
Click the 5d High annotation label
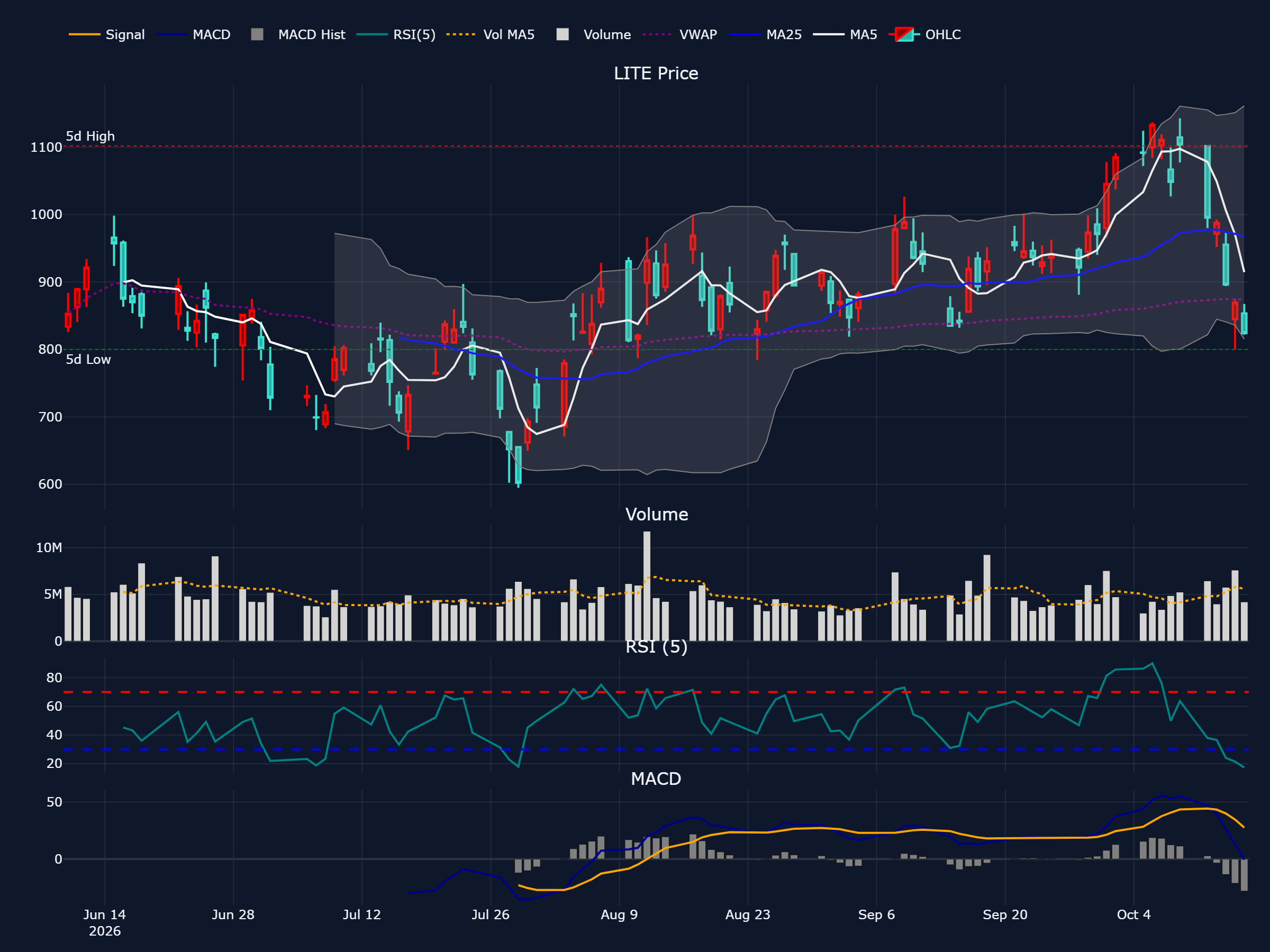tap(90, 136)
